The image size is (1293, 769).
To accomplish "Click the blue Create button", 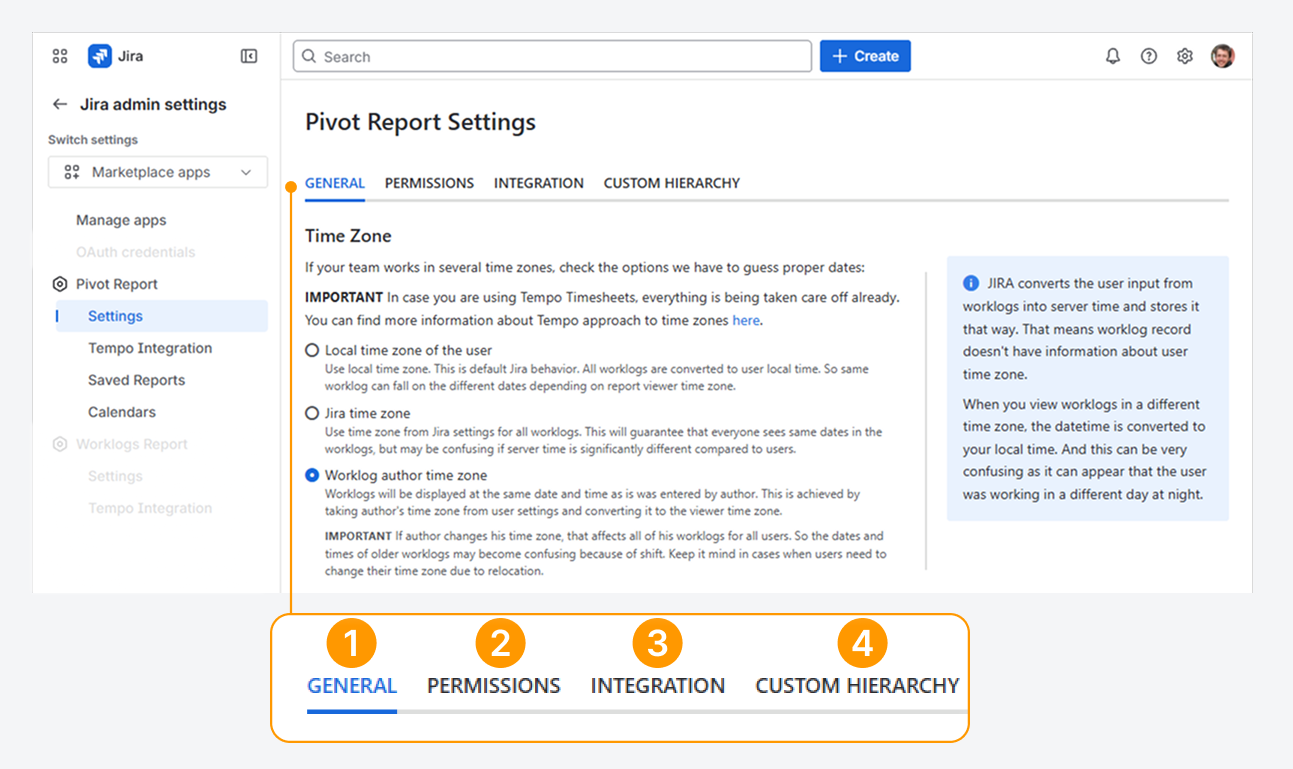I will click(865, 56).
